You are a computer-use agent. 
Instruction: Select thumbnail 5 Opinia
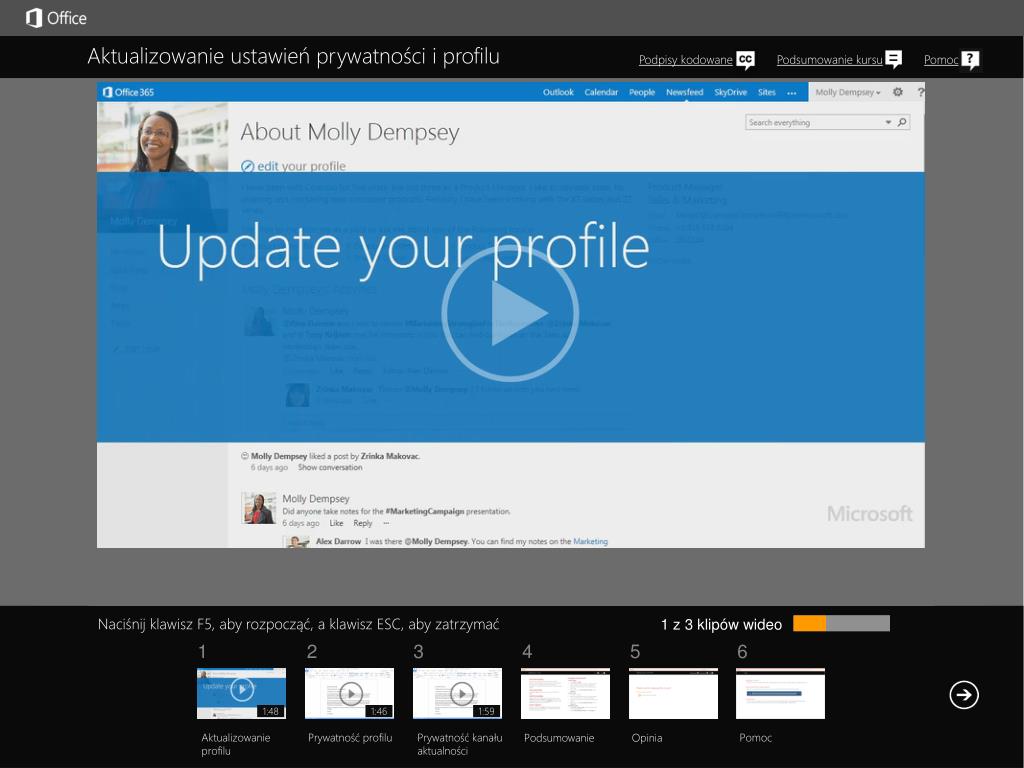pos(673,693)
